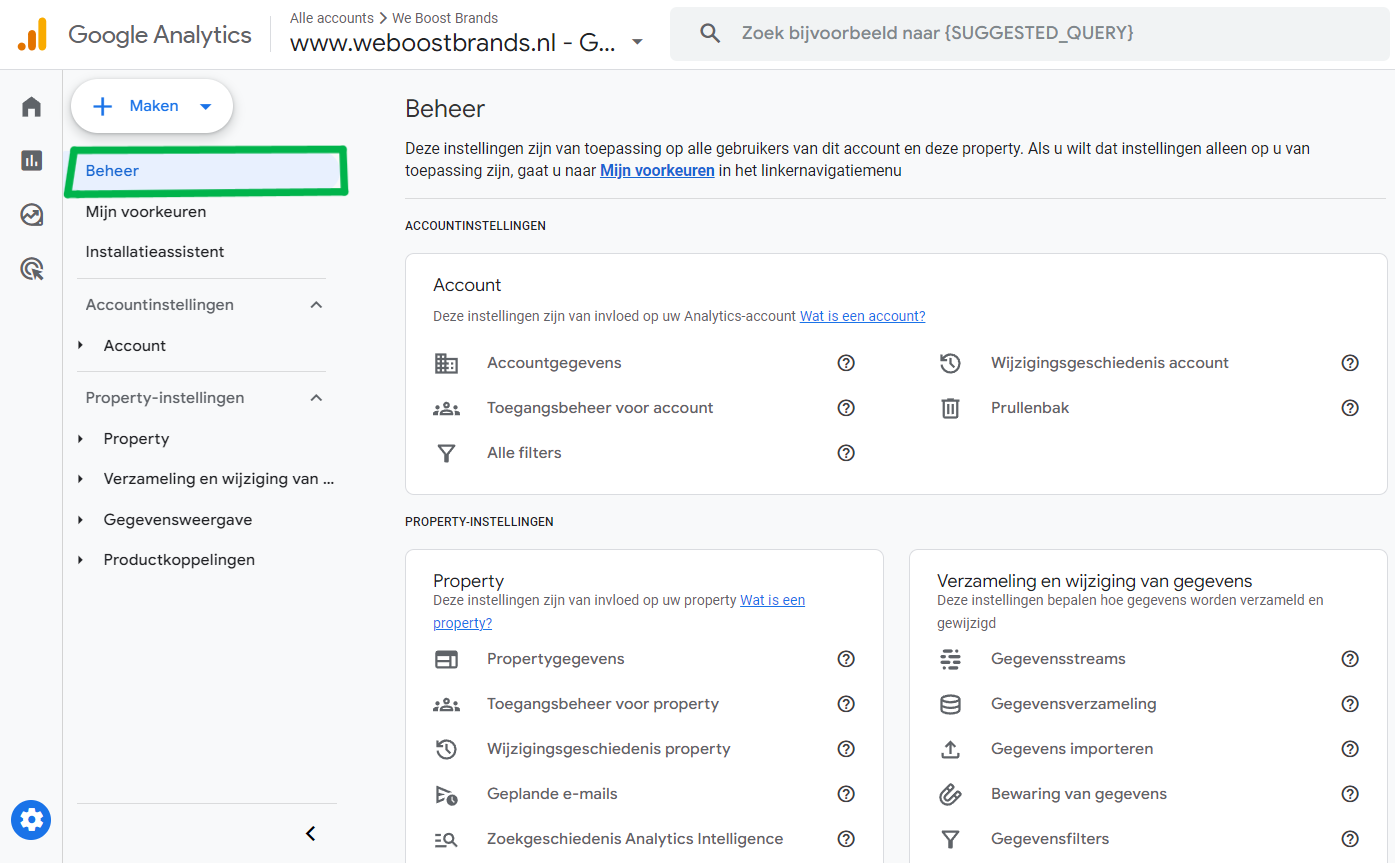Image resolution: width=1395 pixels, height=863 pixels.
Task: Open the Explore icon in the sidebar
Action: tap(31, 214)
